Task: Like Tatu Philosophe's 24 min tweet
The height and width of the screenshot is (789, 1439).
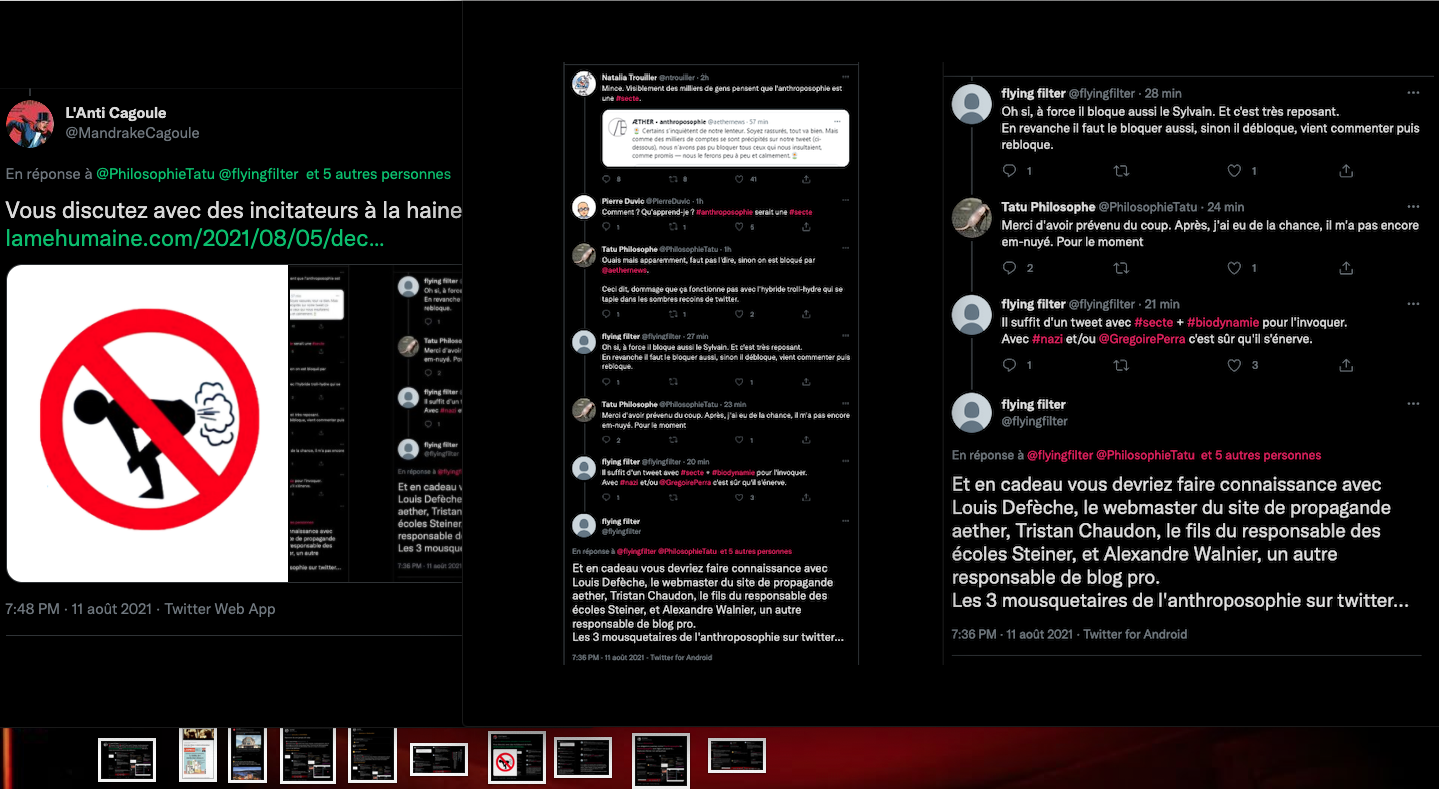Action: pyautogui.click(x=1234, y=268)
